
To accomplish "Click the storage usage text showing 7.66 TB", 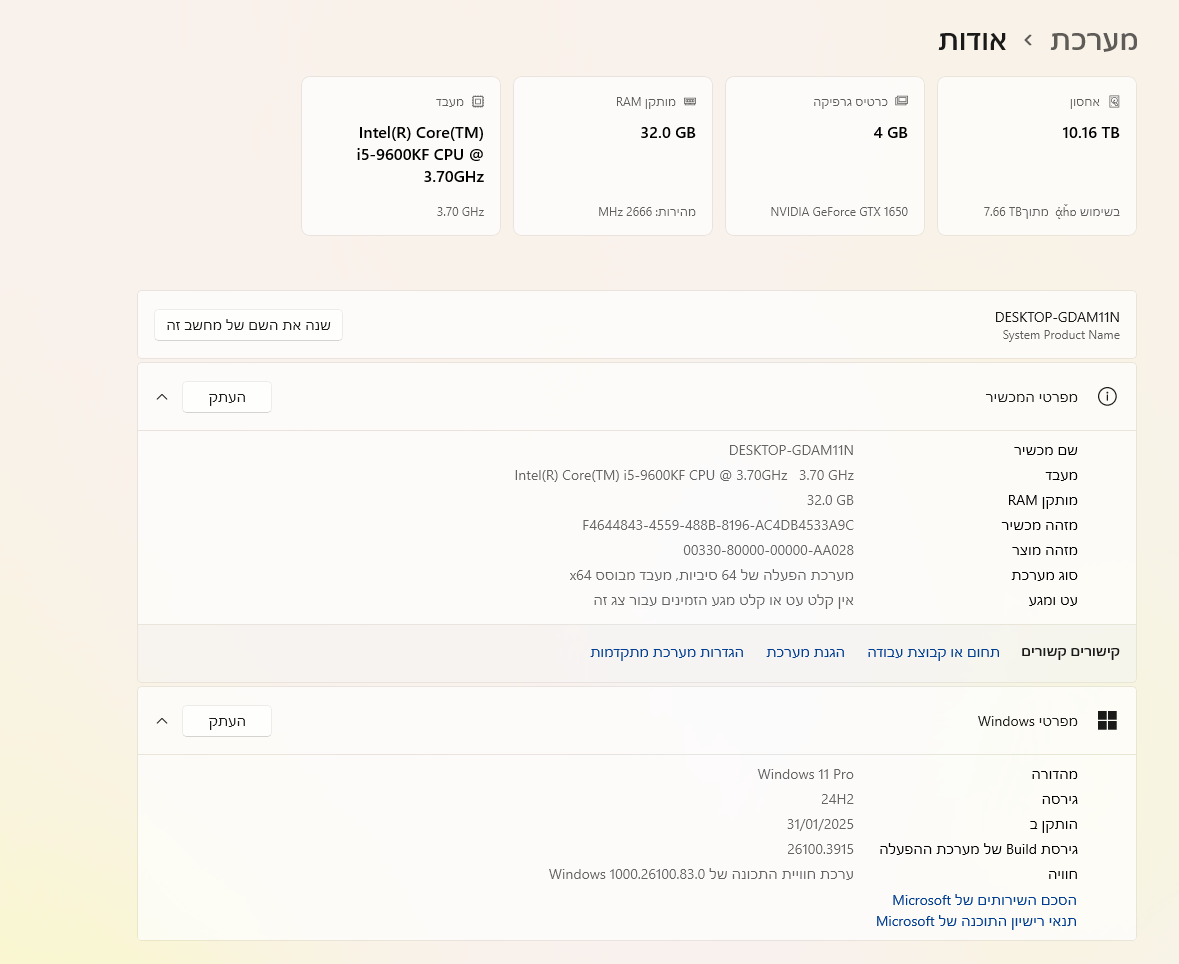I will click(1052, 211).
